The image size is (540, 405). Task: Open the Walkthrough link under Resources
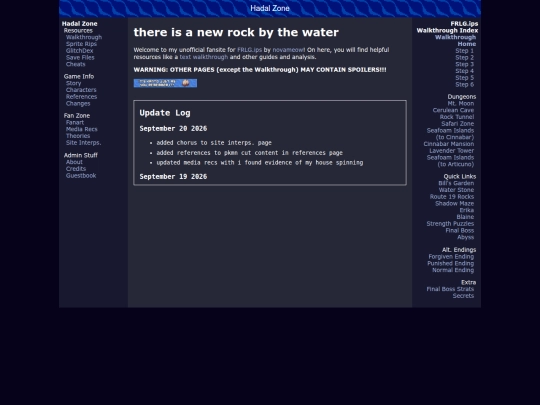84,37
